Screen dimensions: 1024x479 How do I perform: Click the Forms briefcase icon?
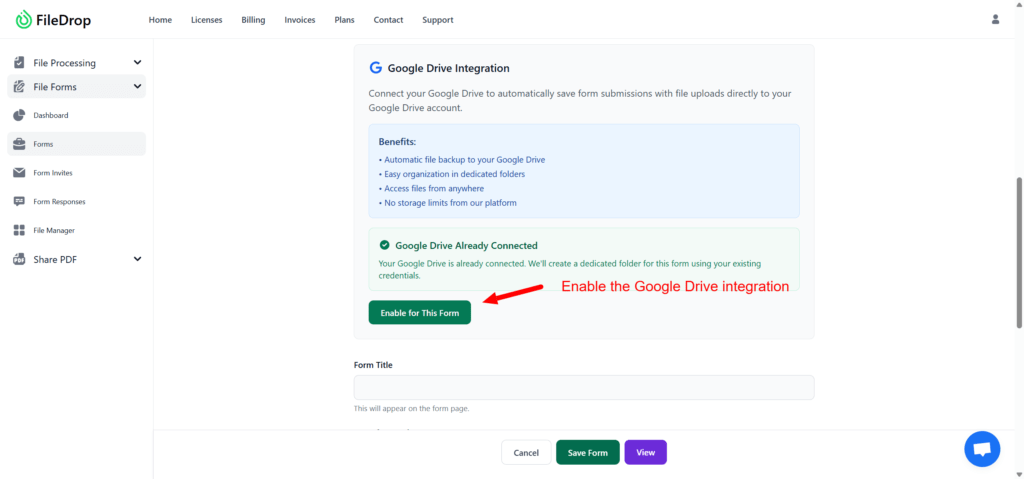(x=19, y=144)
